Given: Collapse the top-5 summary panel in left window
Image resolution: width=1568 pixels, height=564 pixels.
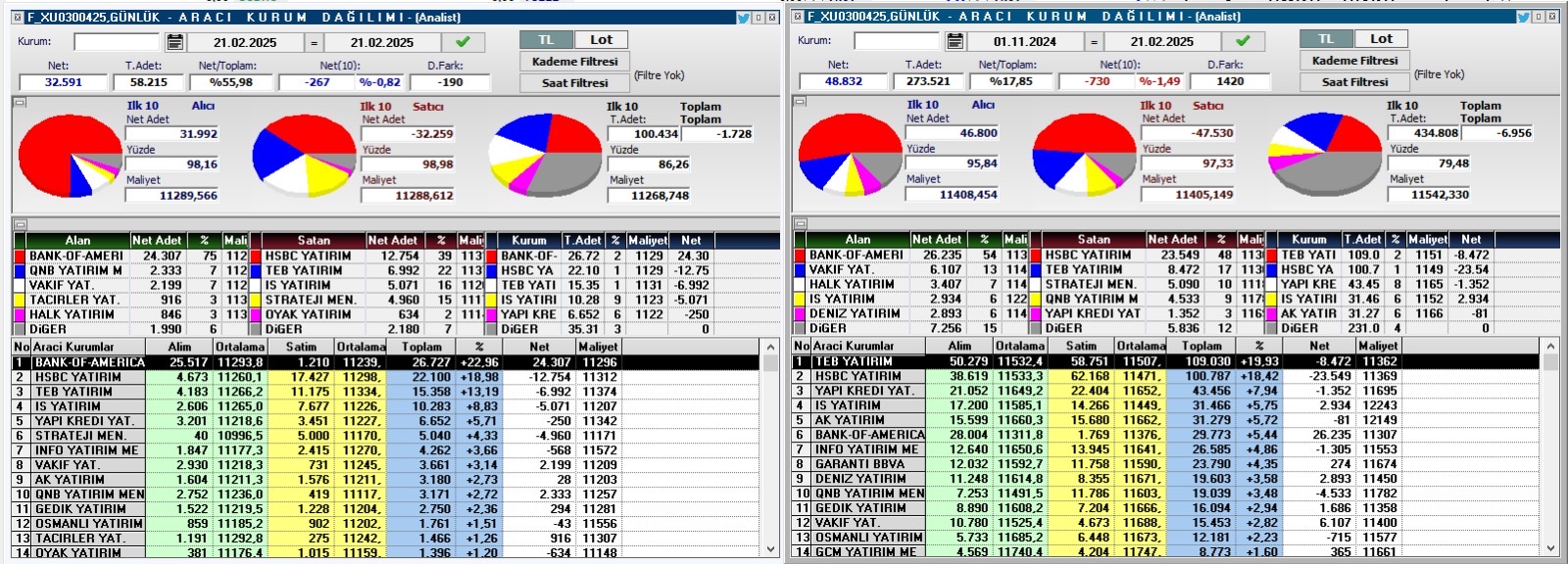Looking at the screenshot, I should click(x=18, y=224).
